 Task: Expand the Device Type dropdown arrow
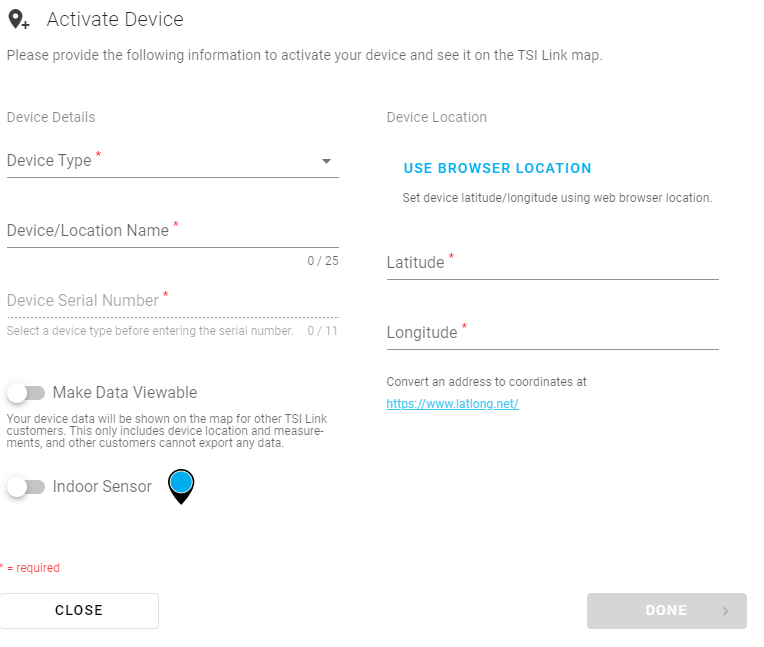326,161
